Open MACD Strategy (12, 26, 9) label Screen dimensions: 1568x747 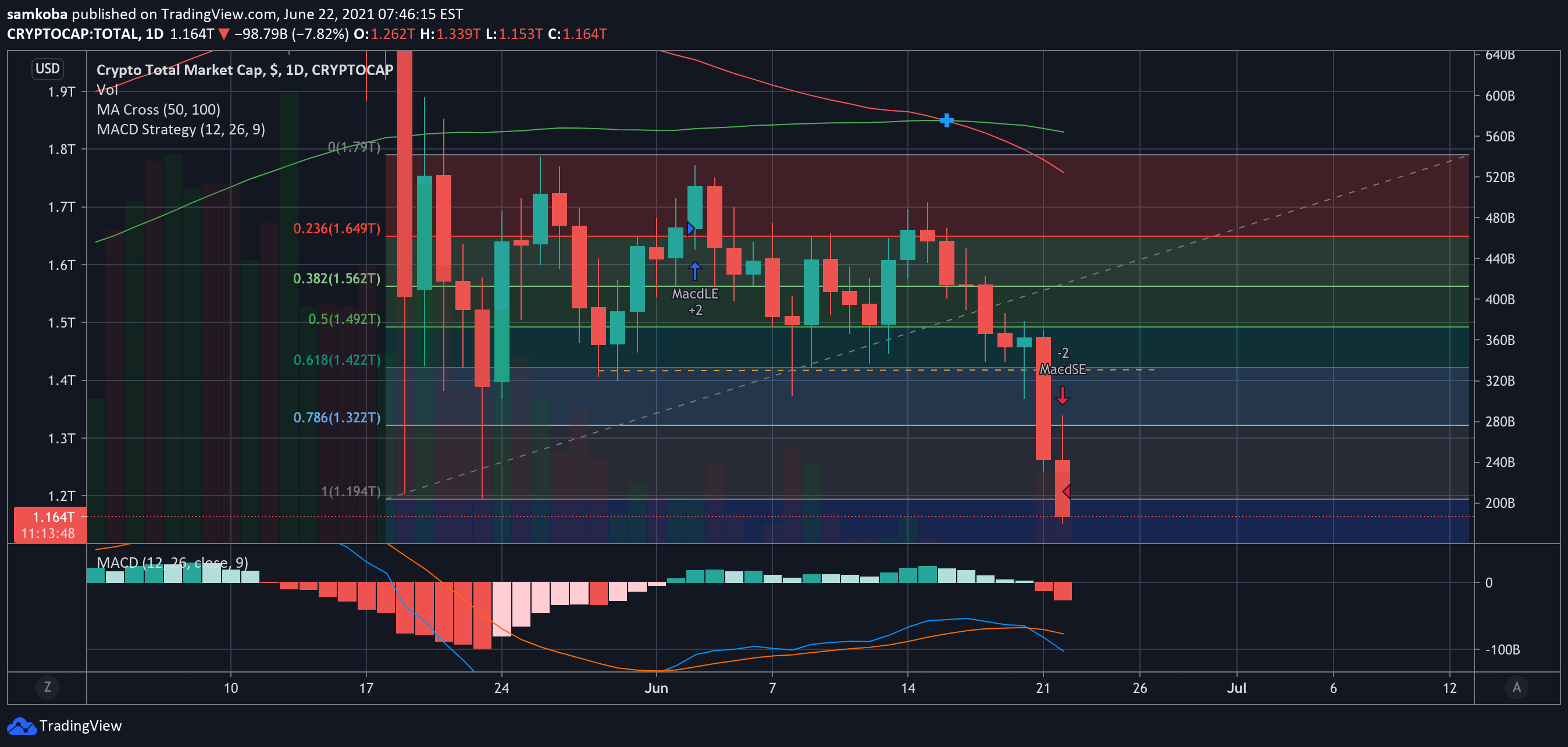click(x=181, y=129)
